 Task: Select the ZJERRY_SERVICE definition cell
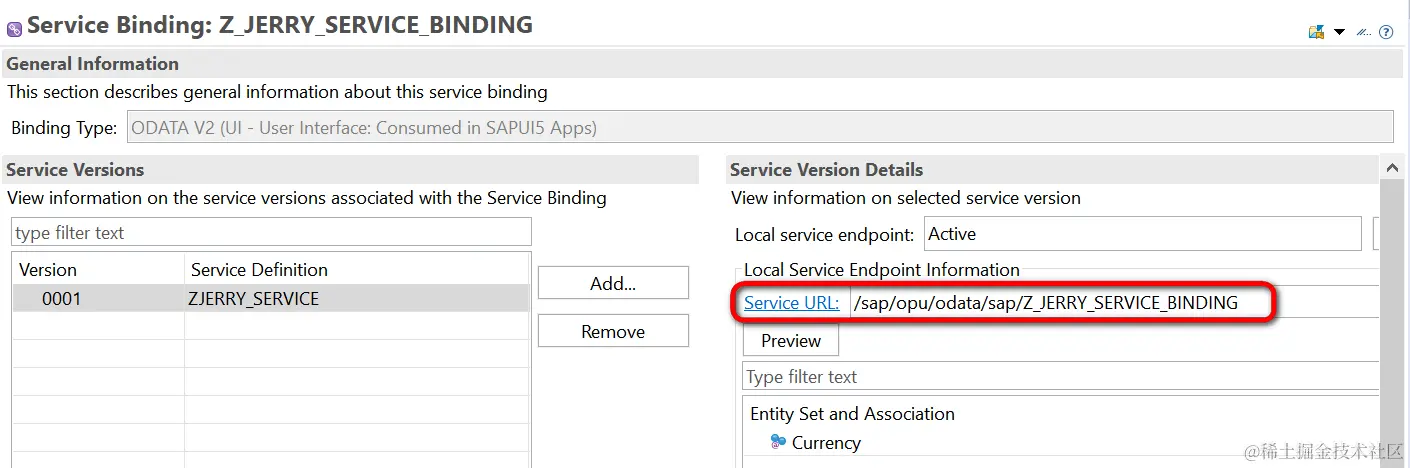[x=254, y=298]
